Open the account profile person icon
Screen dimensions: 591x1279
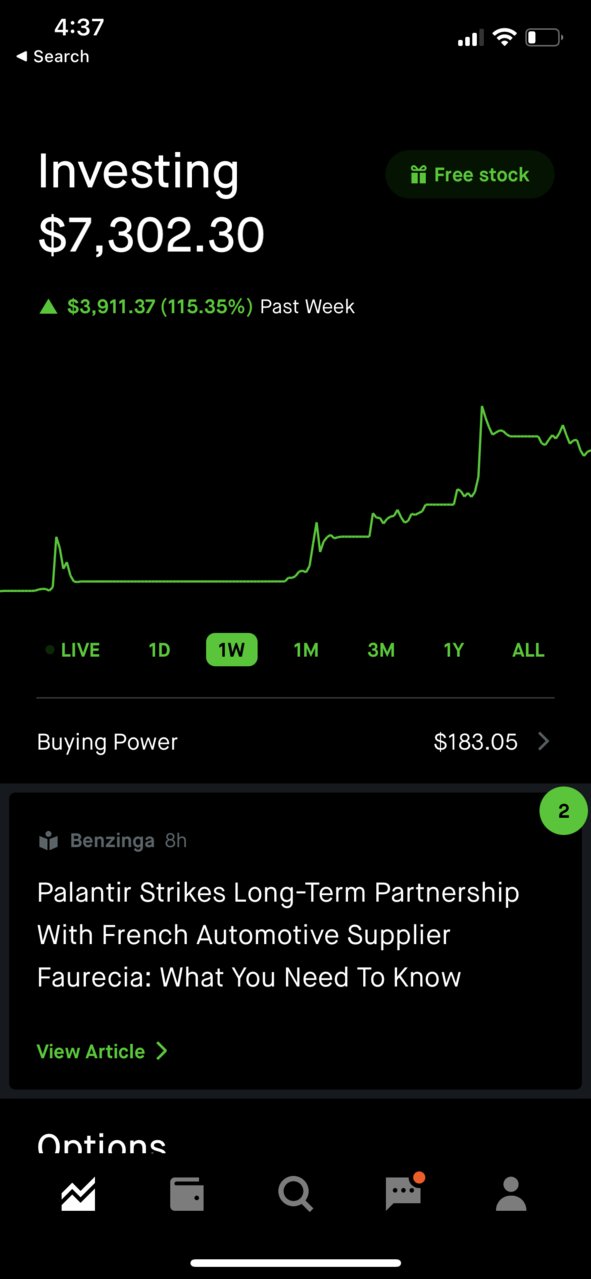pyautogui.click(x=511, y=1194)
